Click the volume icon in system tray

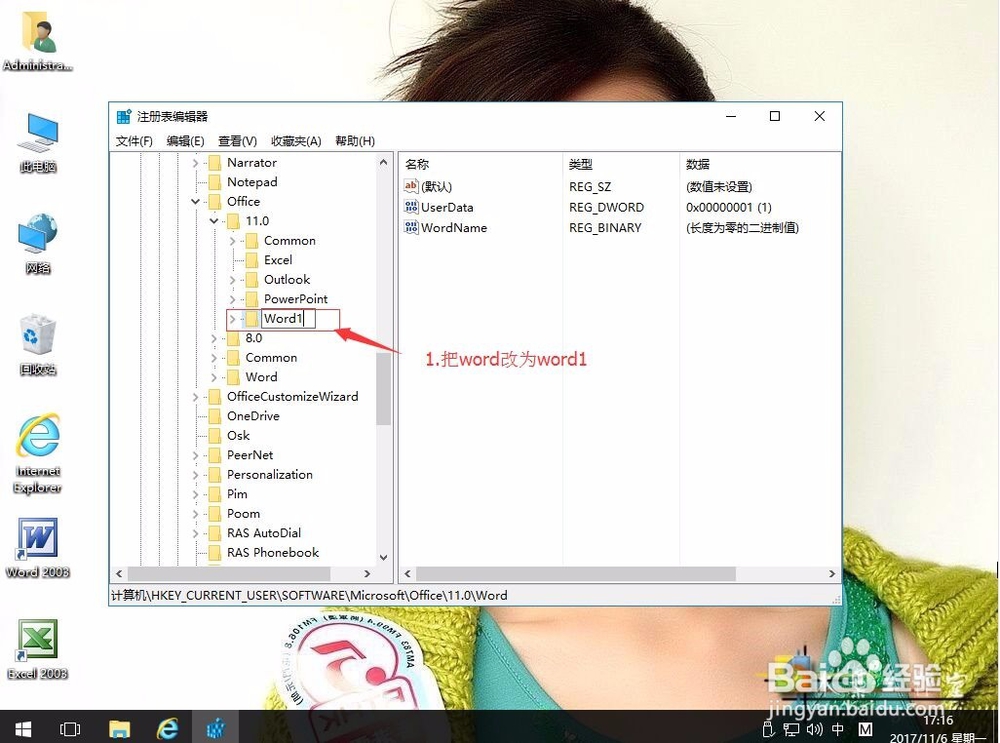pyautogui.click(x=814, y=729)
